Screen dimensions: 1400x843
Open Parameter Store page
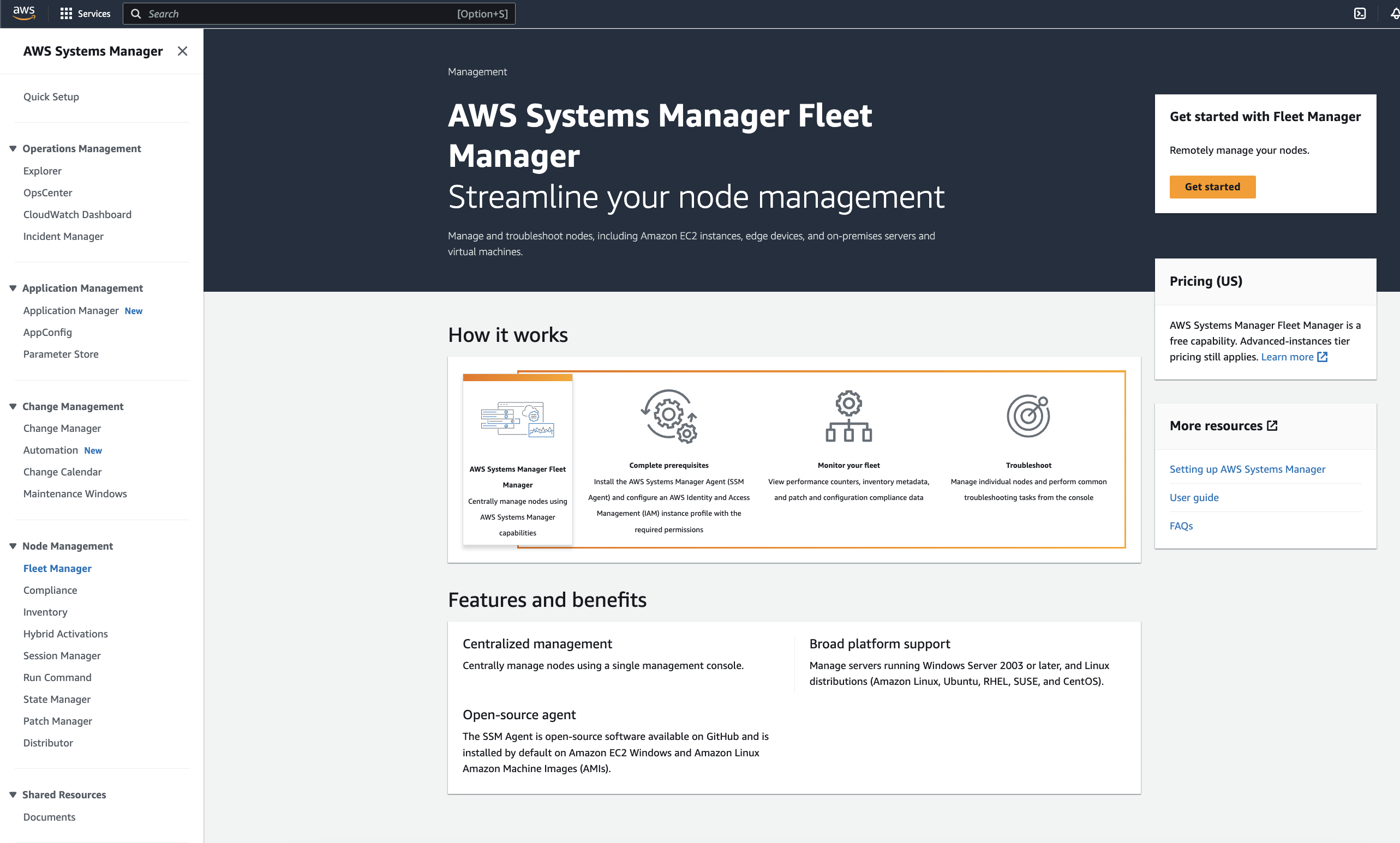coord(61,354)
